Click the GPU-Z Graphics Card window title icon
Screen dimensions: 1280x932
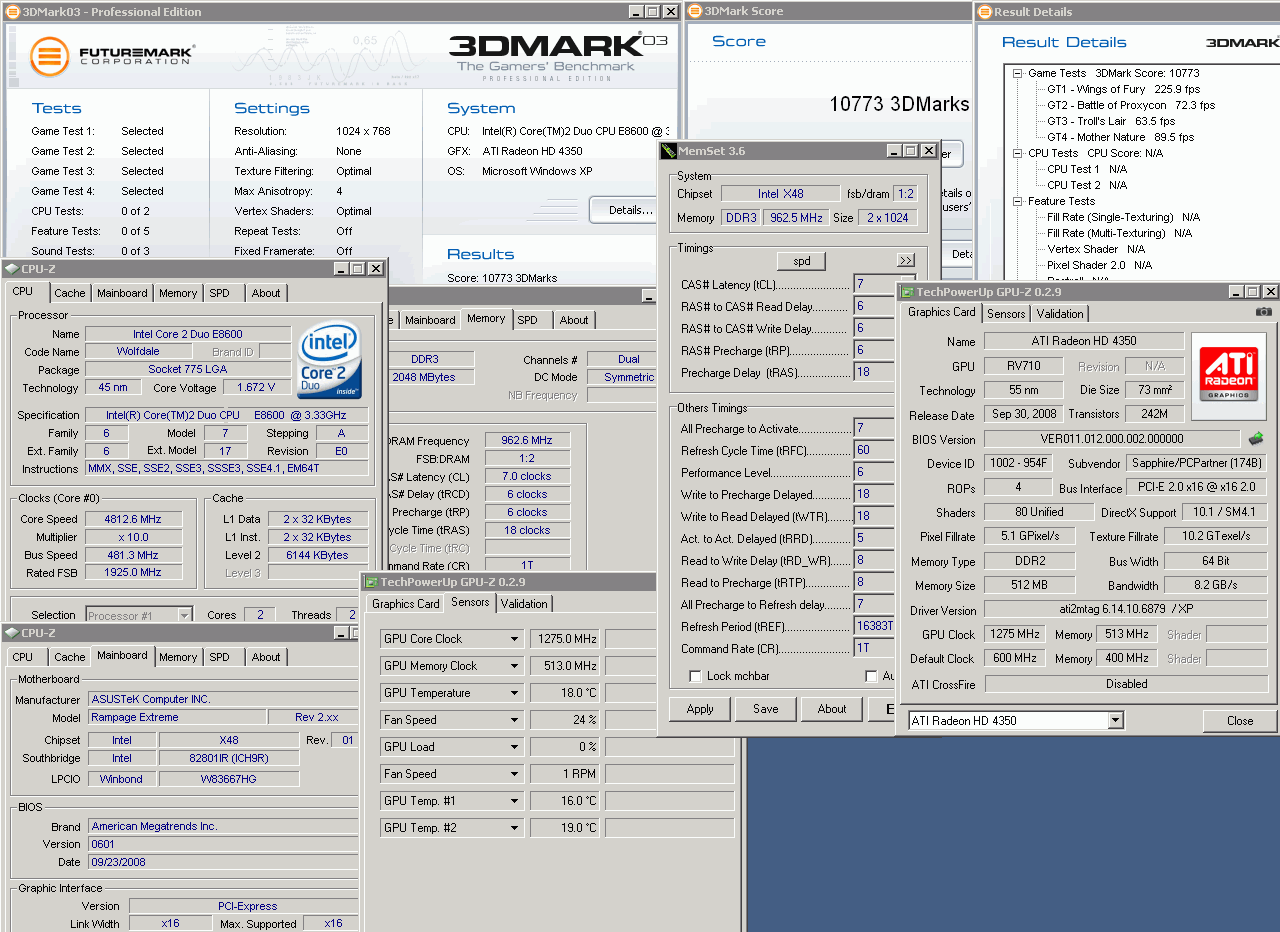(x=908, y=292)
